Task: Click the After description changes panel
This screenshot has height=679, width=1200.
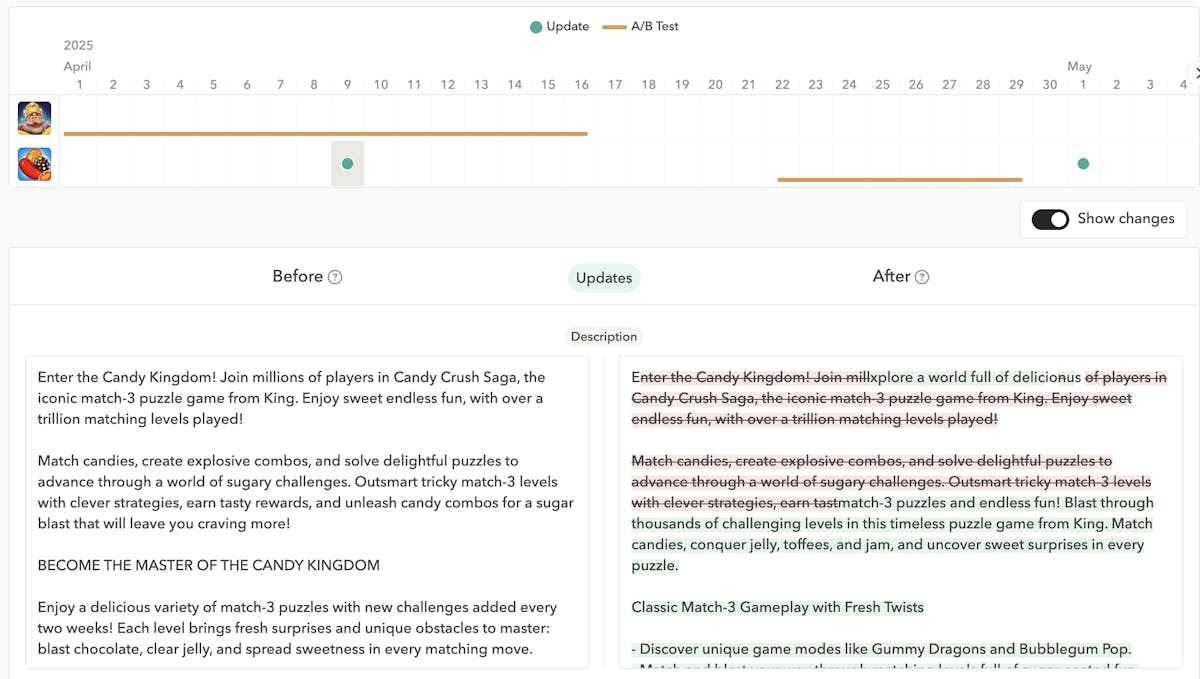Action: tap(900, 510)
